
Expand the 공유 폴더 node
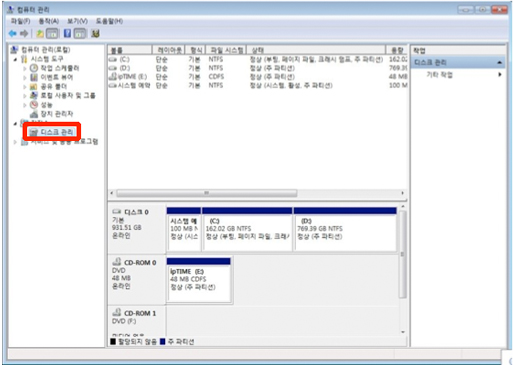[x=25, y=87]
